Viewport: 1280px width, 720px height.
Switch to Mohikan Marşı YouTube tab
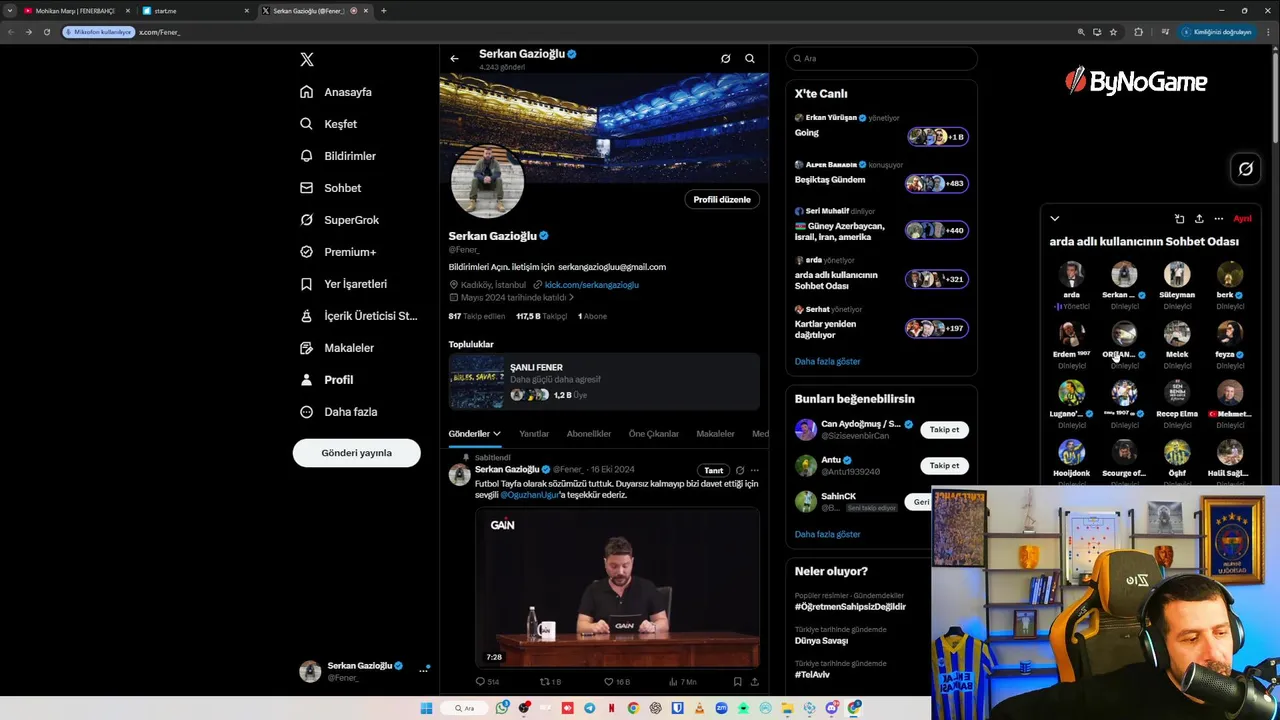tap(76, 11)
